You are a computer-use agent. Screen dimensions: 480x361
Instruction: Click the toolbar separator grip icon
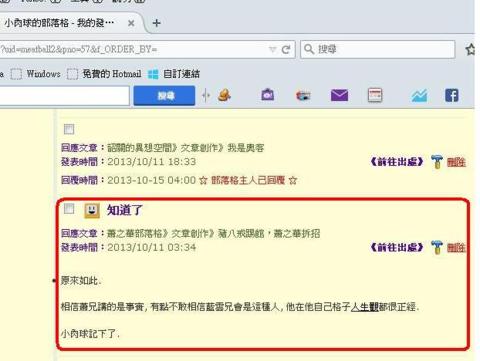point(206,96)
